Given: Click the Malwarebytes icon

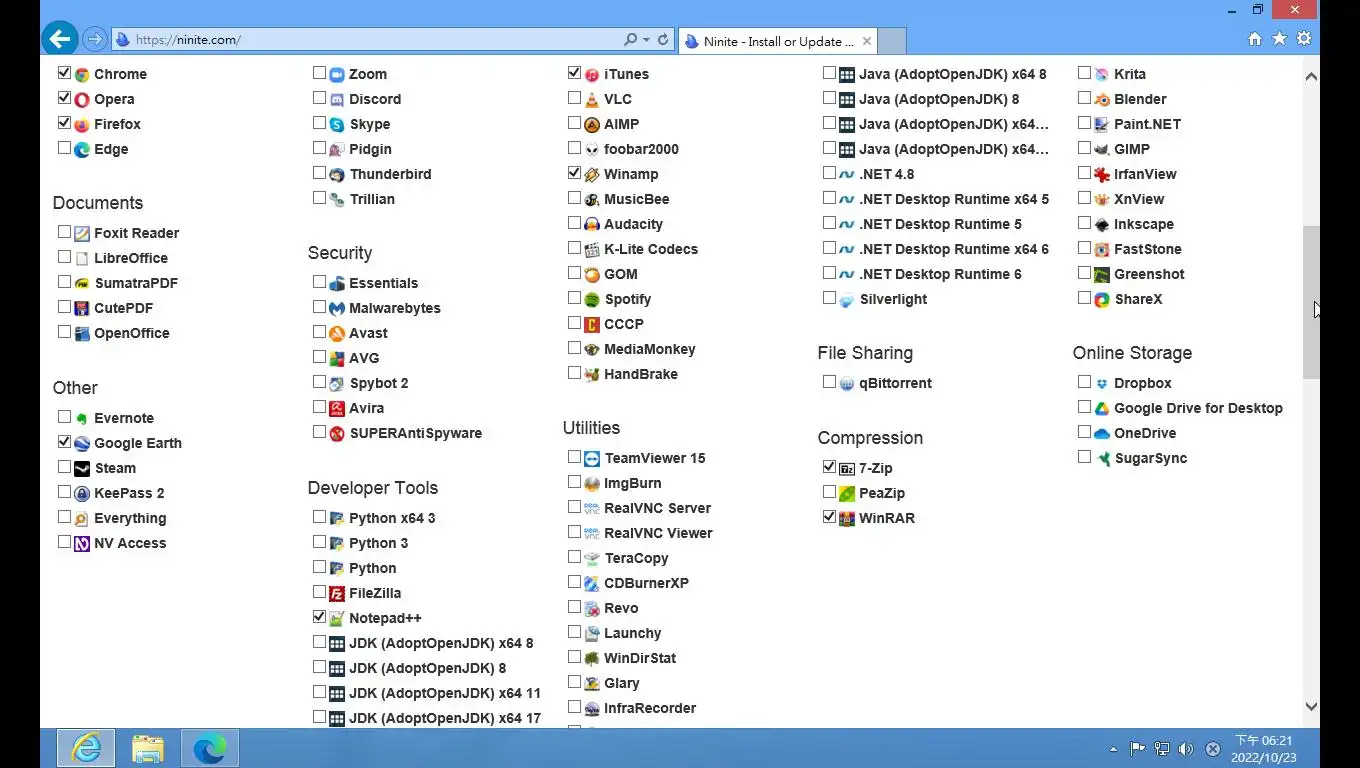Looking at the screenshot, I should pyautogui.click(x=337, y=309).
